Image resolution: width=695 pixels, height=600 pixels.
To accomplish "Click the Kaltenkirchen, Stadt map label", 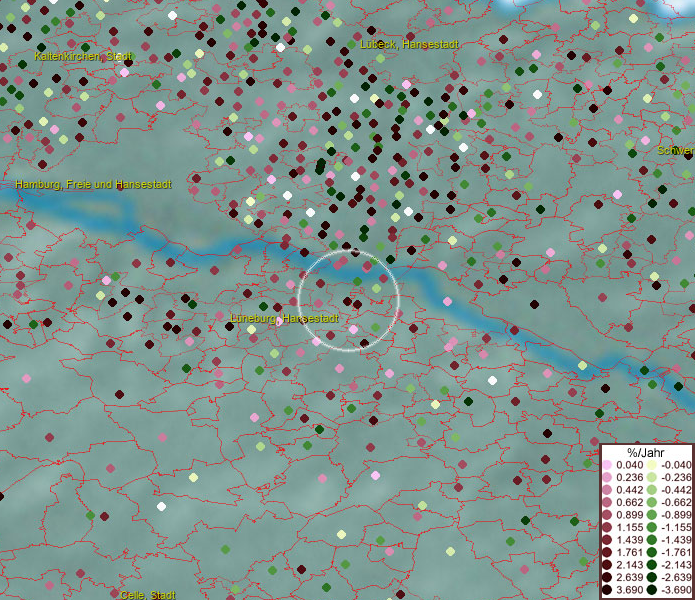I will point(83,56).
